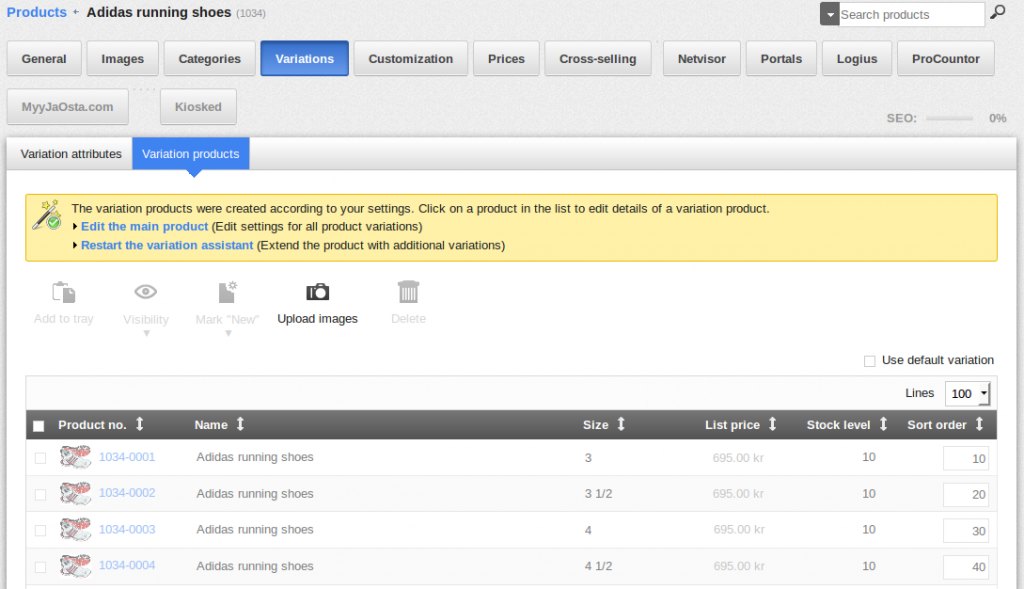Click the Products breadcrumb link
This screenshot has width=1024, height=589.
click(37, 12)
